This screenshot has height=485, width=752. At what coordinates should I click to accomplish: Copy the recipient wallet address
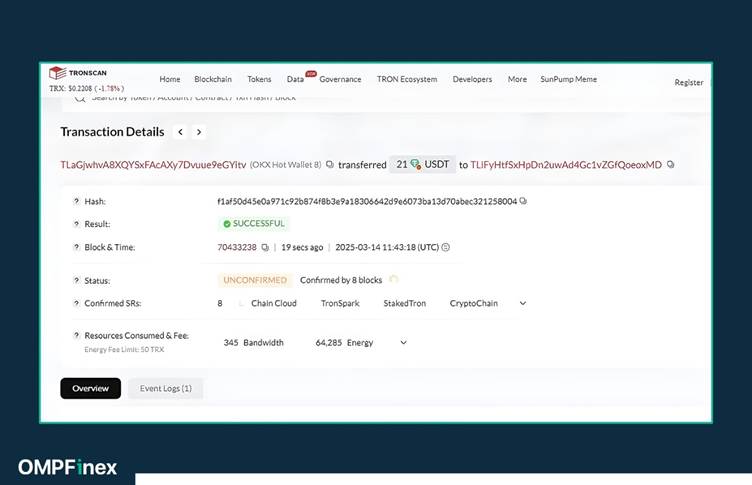pos(670,164)
